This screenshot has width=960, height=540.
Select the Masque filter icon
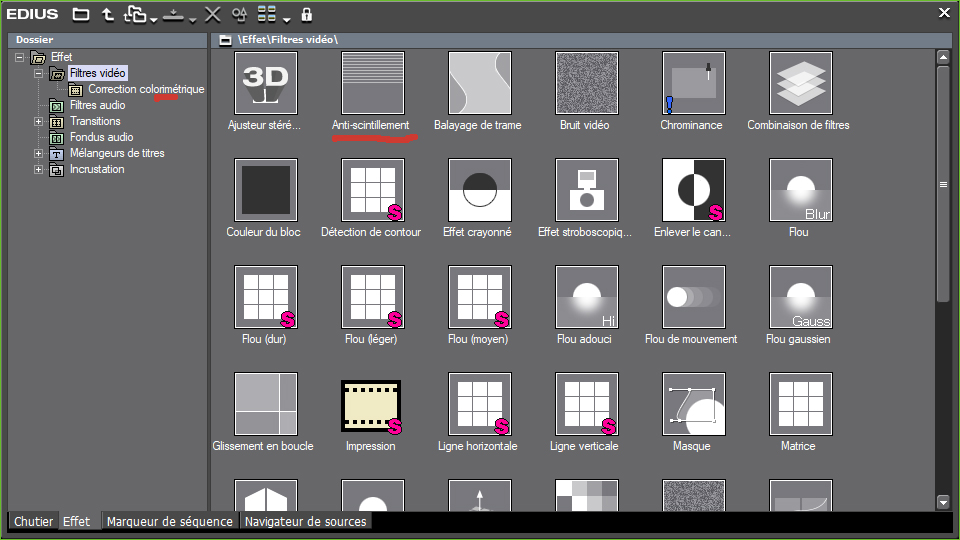(693, 404)
